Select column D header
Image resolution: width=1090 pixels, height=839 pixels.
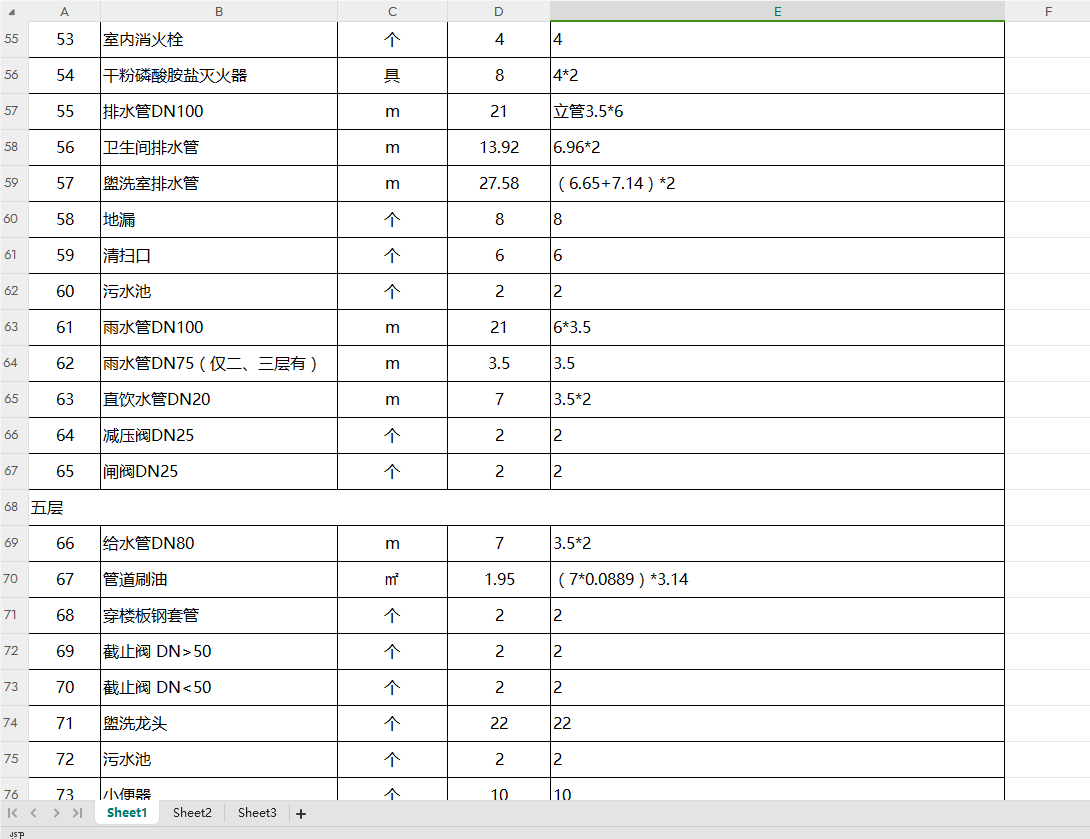click(499, 12)
